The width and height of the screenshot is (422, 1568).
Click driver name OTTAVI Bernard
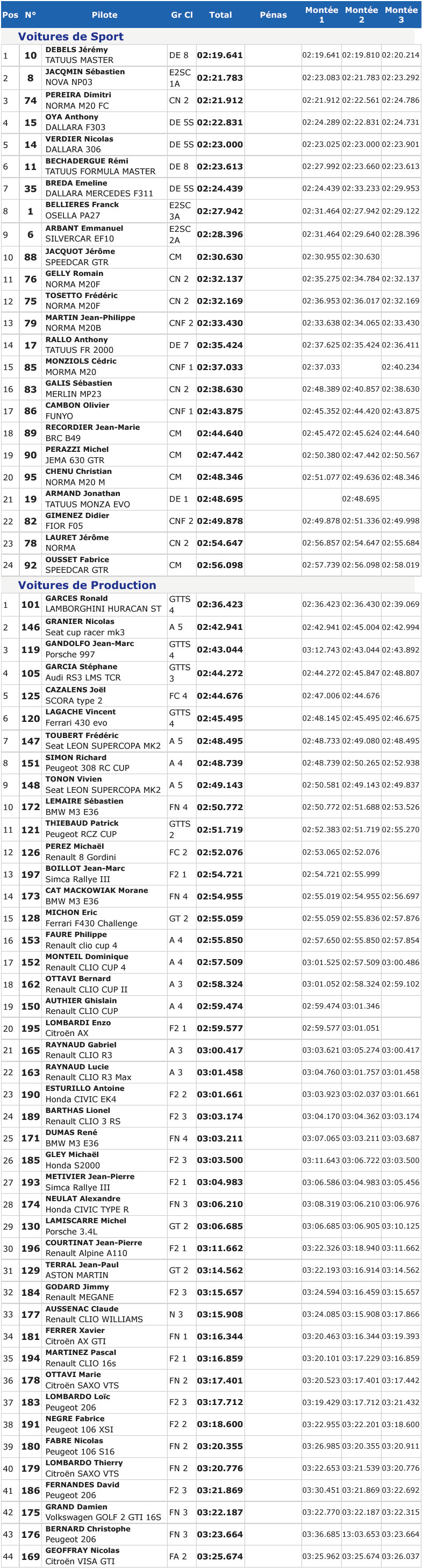pyautogui.click(x=78, y=979)
